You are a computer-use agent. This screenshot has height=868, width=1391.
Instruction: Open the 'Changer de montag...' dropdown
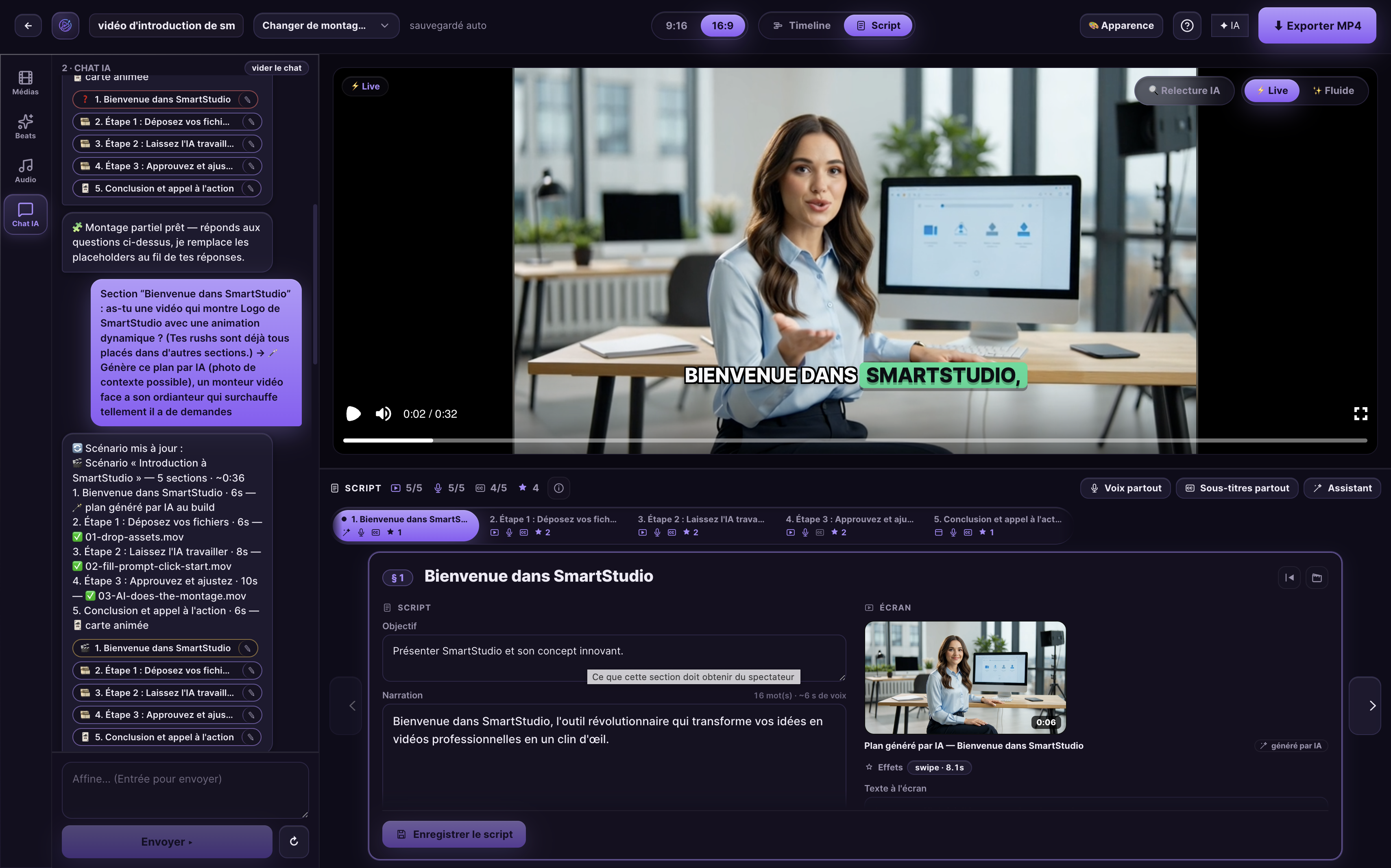pyautogui.click(x=325, y=25)
